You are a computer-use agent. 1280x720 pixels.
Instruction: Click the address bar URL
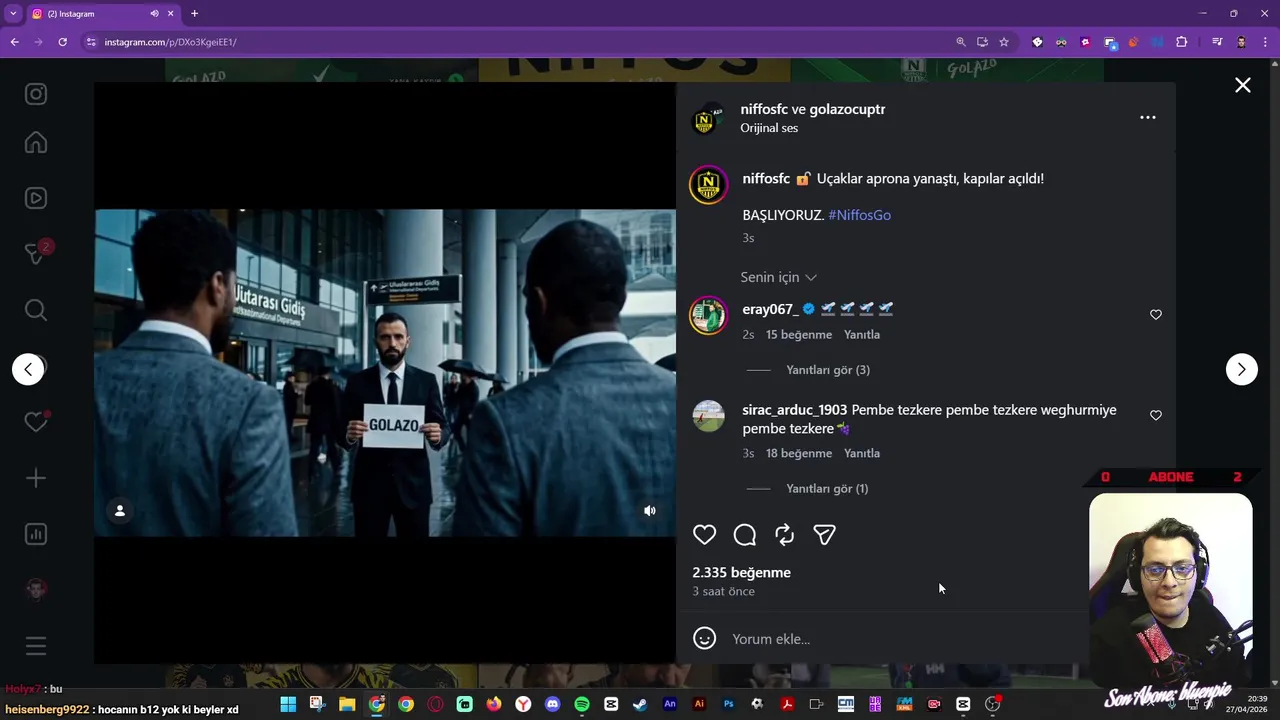tap(170, 42)
